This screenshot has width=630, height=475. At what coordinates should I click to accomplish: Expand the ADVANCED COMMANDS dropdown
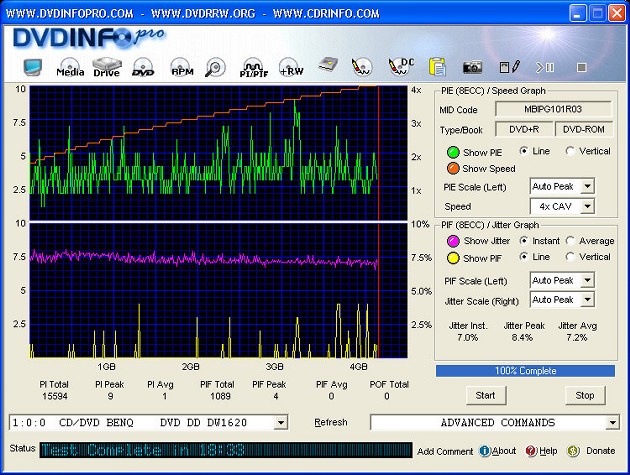click(x=612, y=423)
